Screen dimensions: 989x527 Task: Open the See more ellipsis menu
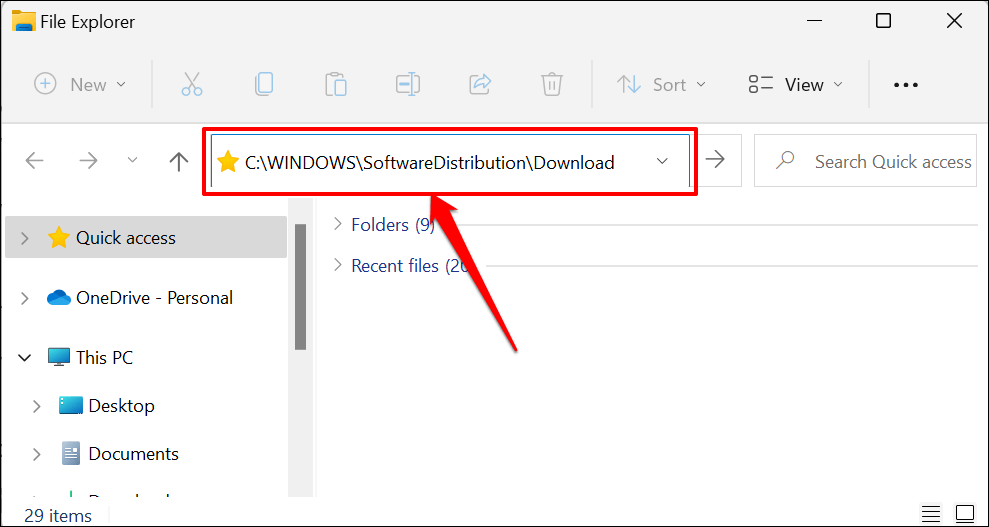point(905,85)
